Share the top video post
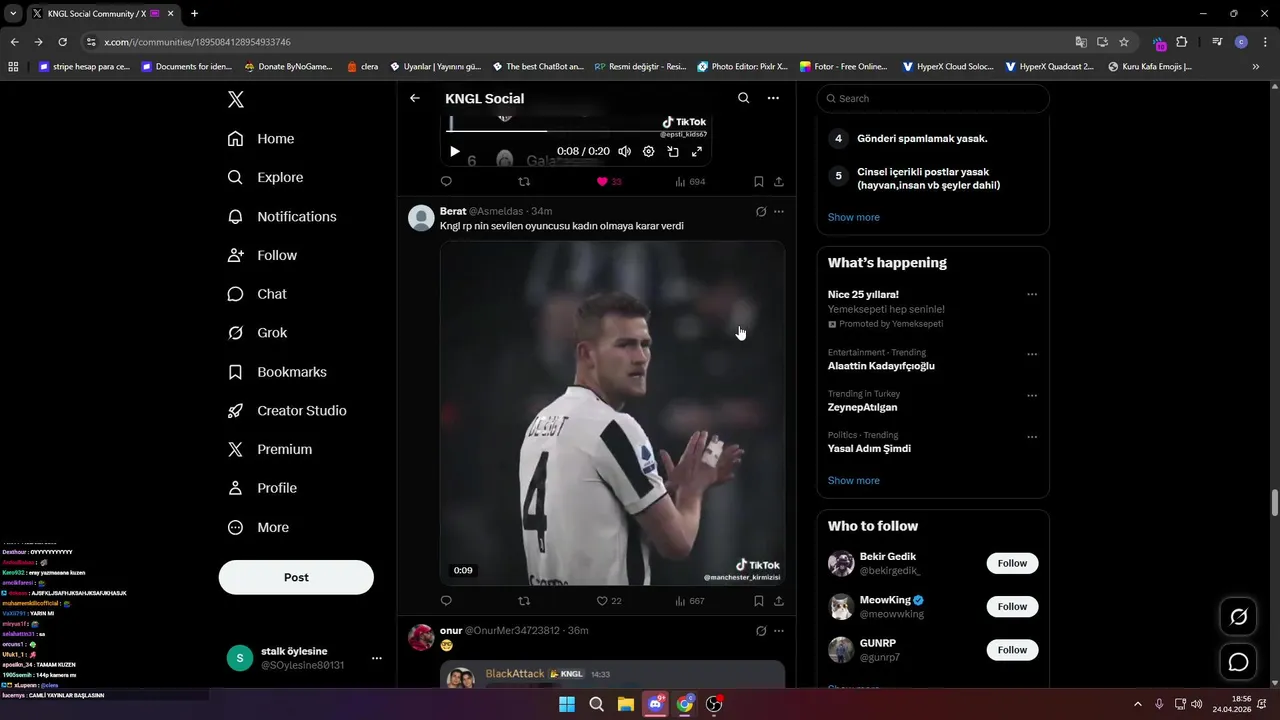Screen dimensions: 1280x720 pos(779,182)
